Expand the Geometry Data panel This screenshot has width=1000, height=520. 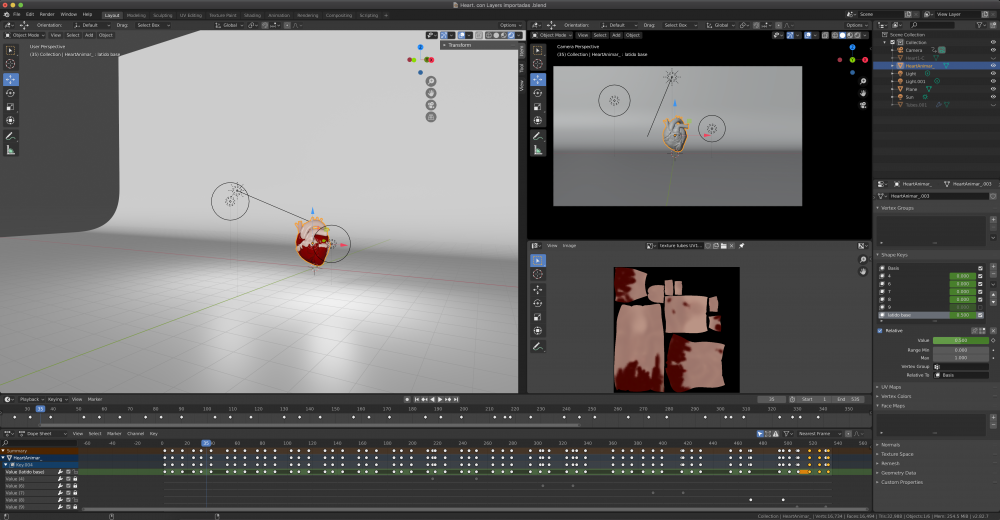[x=898, y=473]
